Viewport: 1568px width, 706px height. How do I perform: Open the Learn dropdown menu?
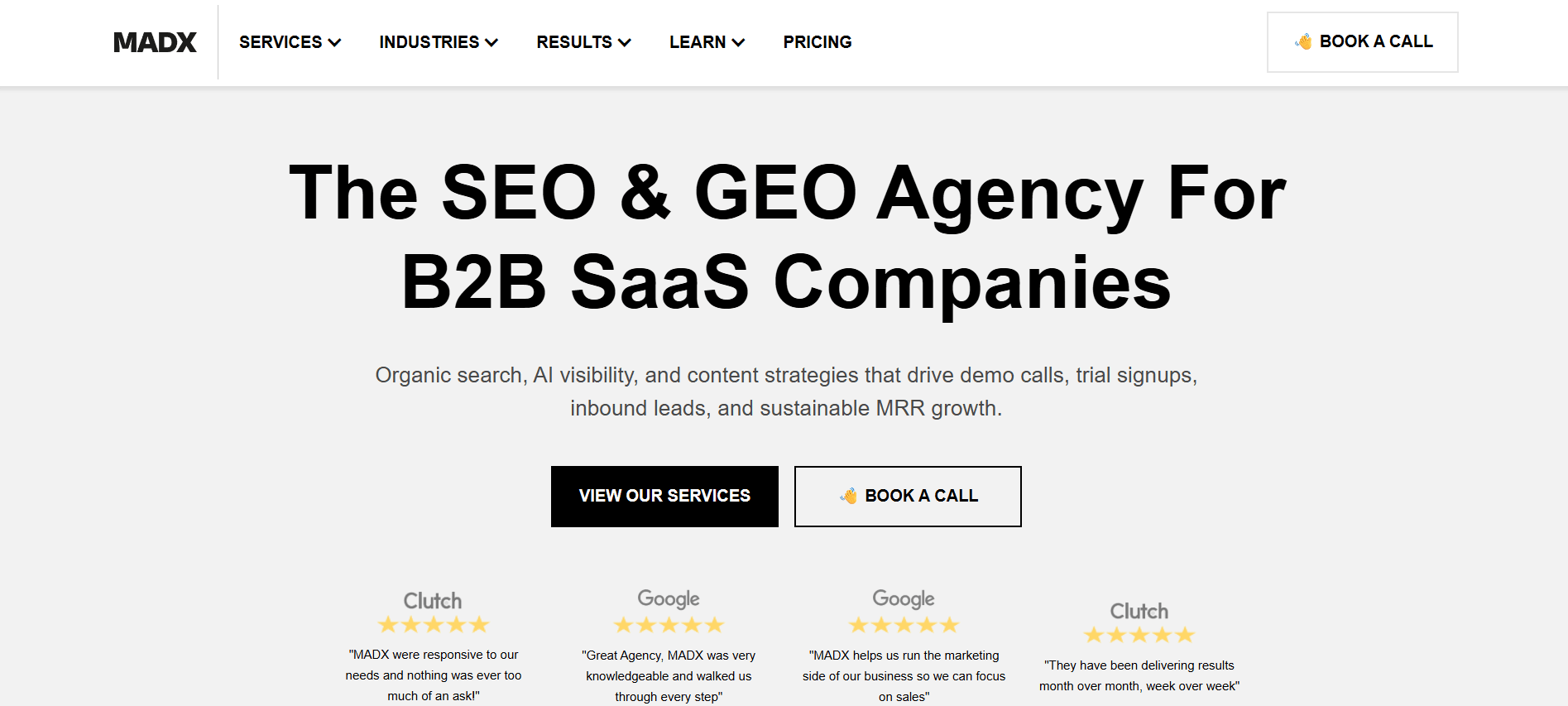[x=707, y=42]
